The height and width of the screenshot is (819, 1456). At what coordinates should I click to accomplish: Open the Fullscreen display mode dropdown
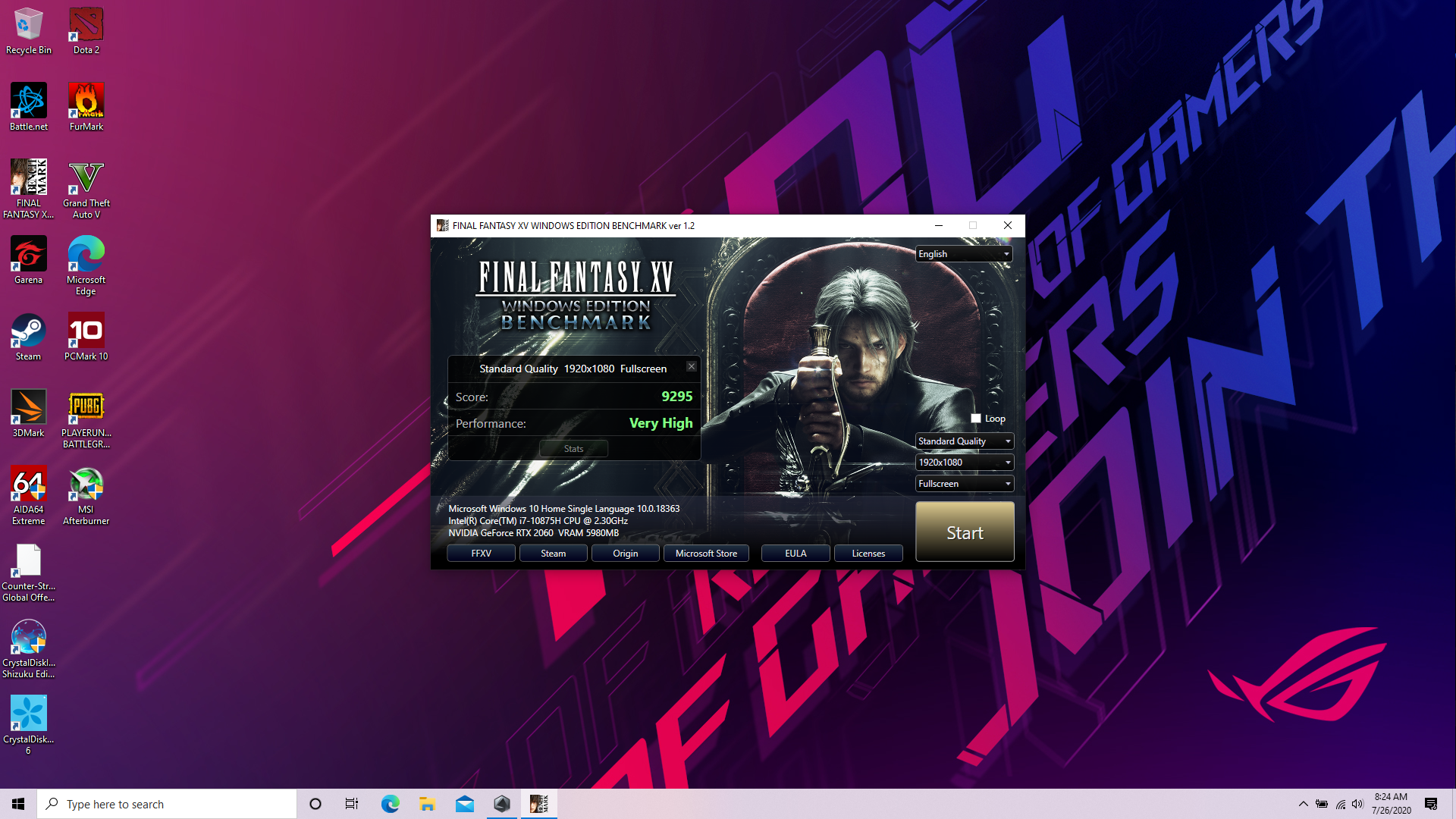pyautogui.click(x=964, y=484)
